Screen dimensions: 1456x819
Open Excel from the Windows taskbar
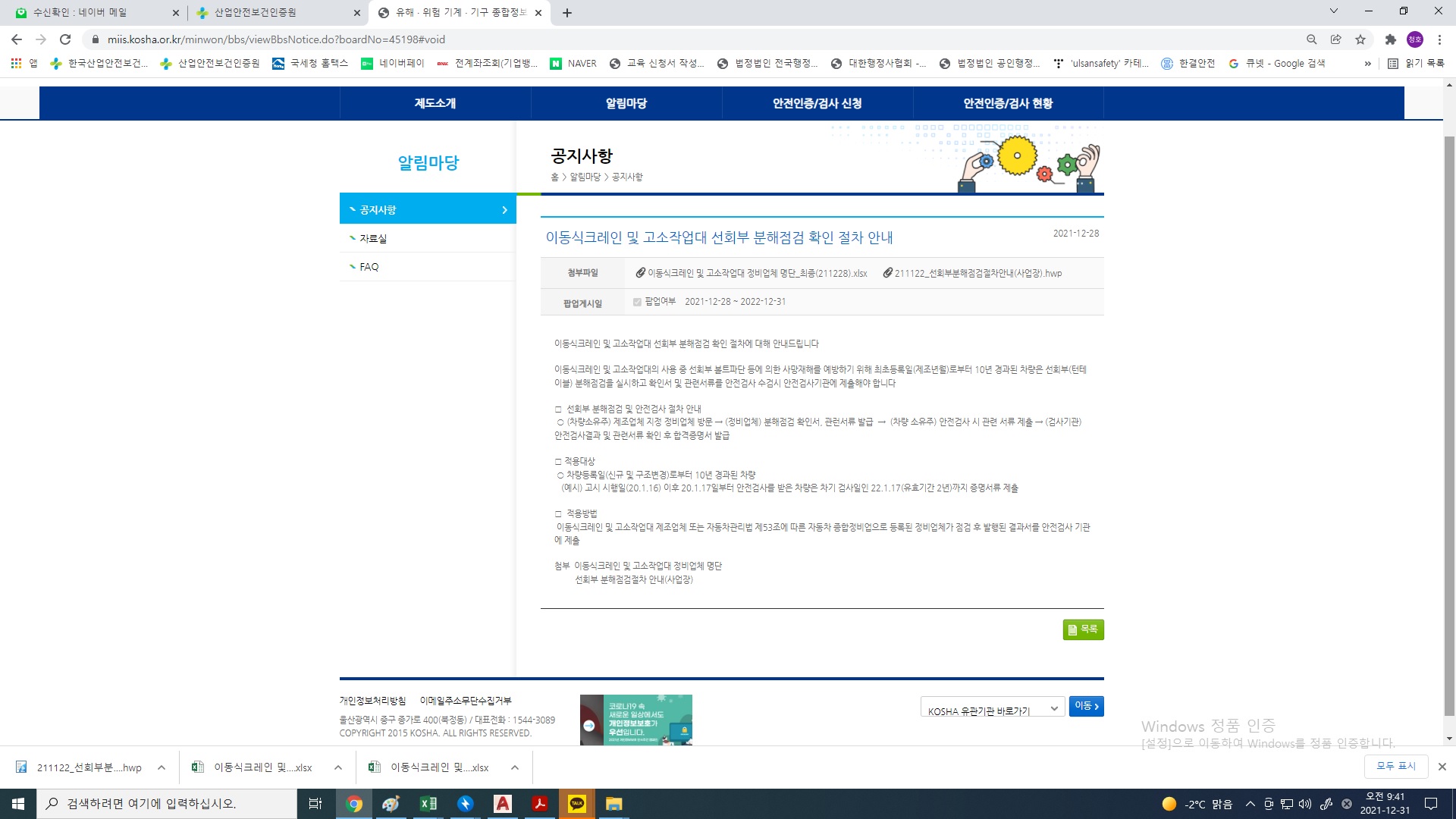pos(428,804)
